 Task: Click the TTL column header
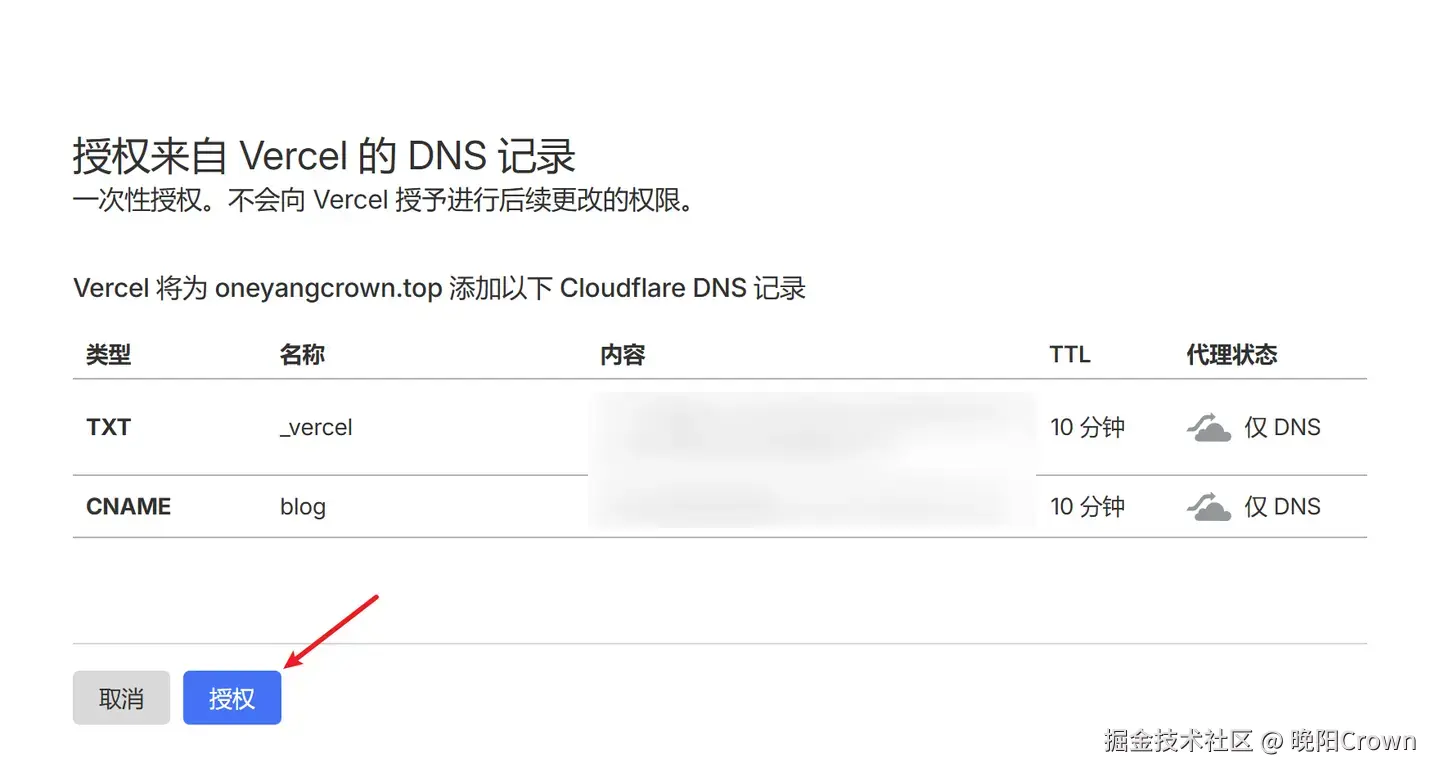1069,355
